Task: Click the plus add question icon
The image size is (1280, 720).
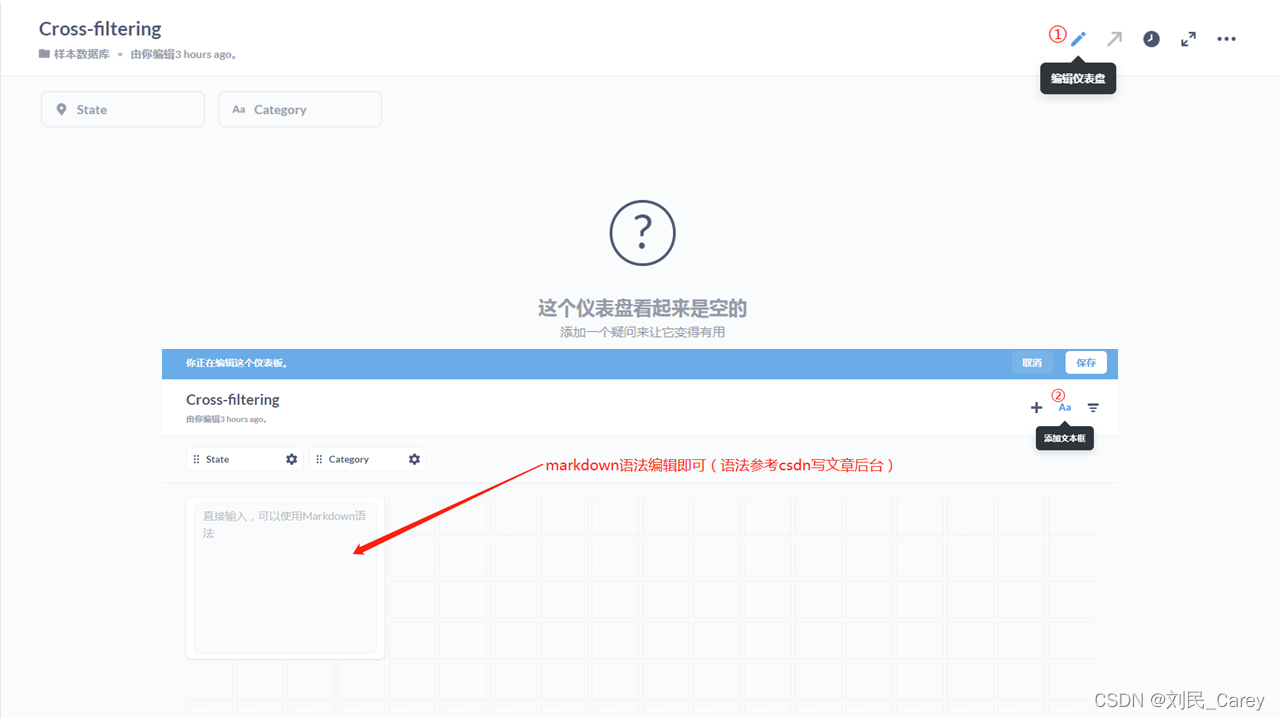Action: click(1036, 407)
